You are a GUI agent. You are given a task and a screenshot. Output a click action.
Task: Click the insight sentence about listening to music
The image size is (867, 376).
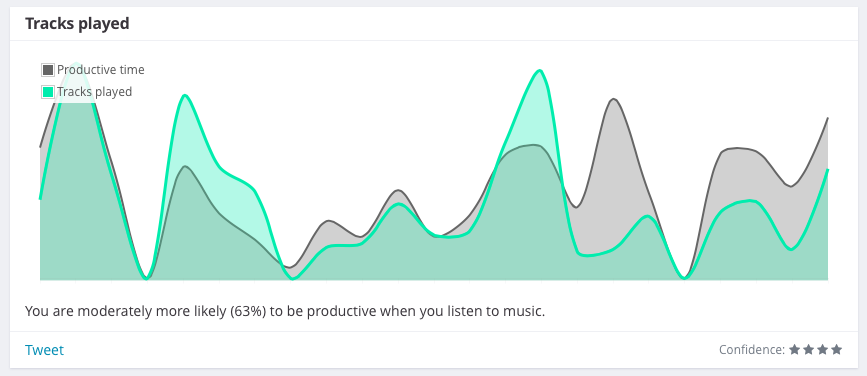point(285,311)
